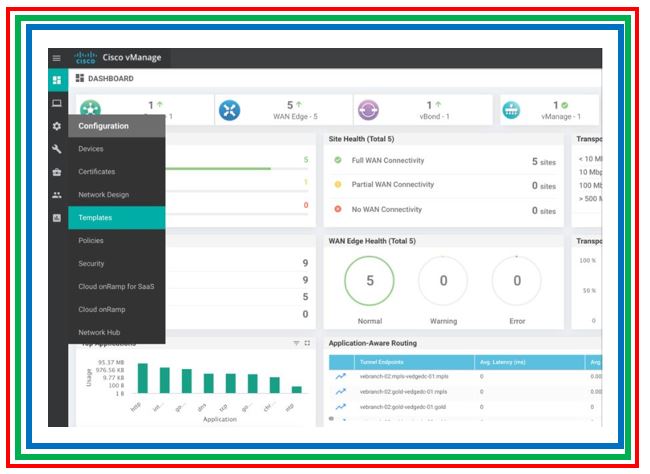Open chart for vebranch-02:mpls-vedgedc-01:mpls tunnel
The width and height of the screenshot is (650, 474).
[340, 377]
